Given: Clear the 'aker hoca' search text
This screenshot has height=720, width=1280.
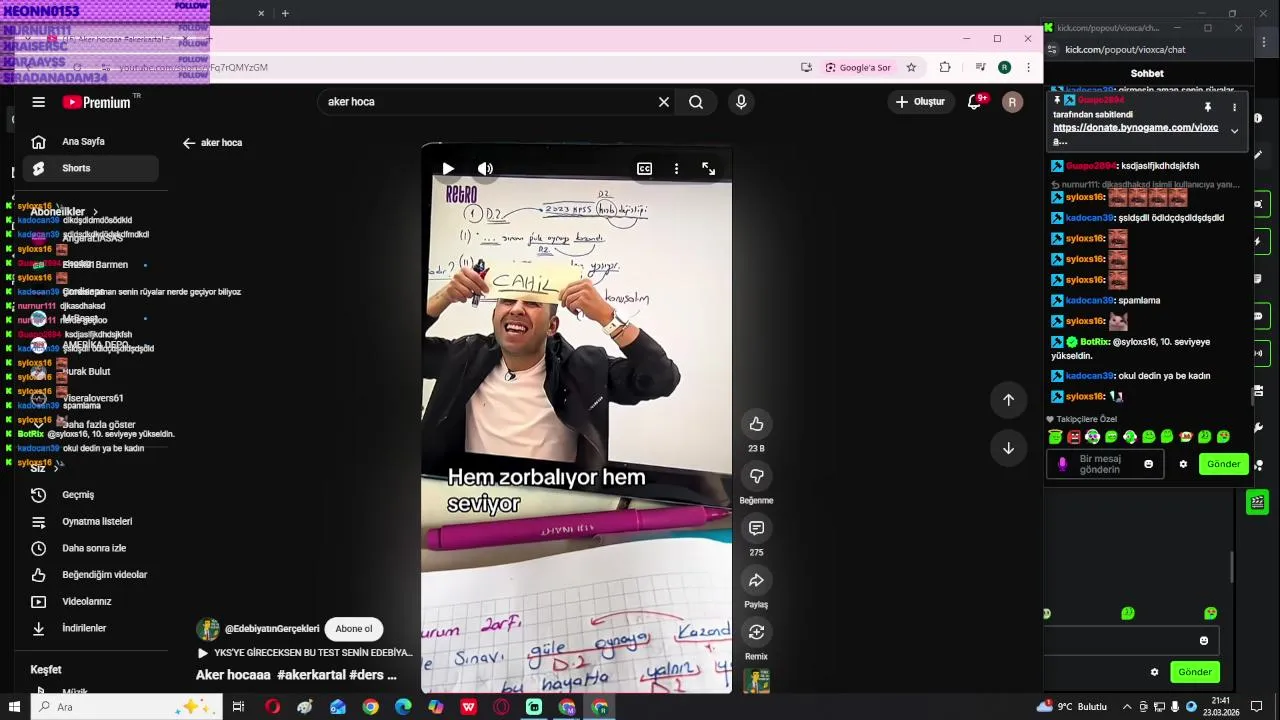Looking at the screenshot, I should click(663, 102).
